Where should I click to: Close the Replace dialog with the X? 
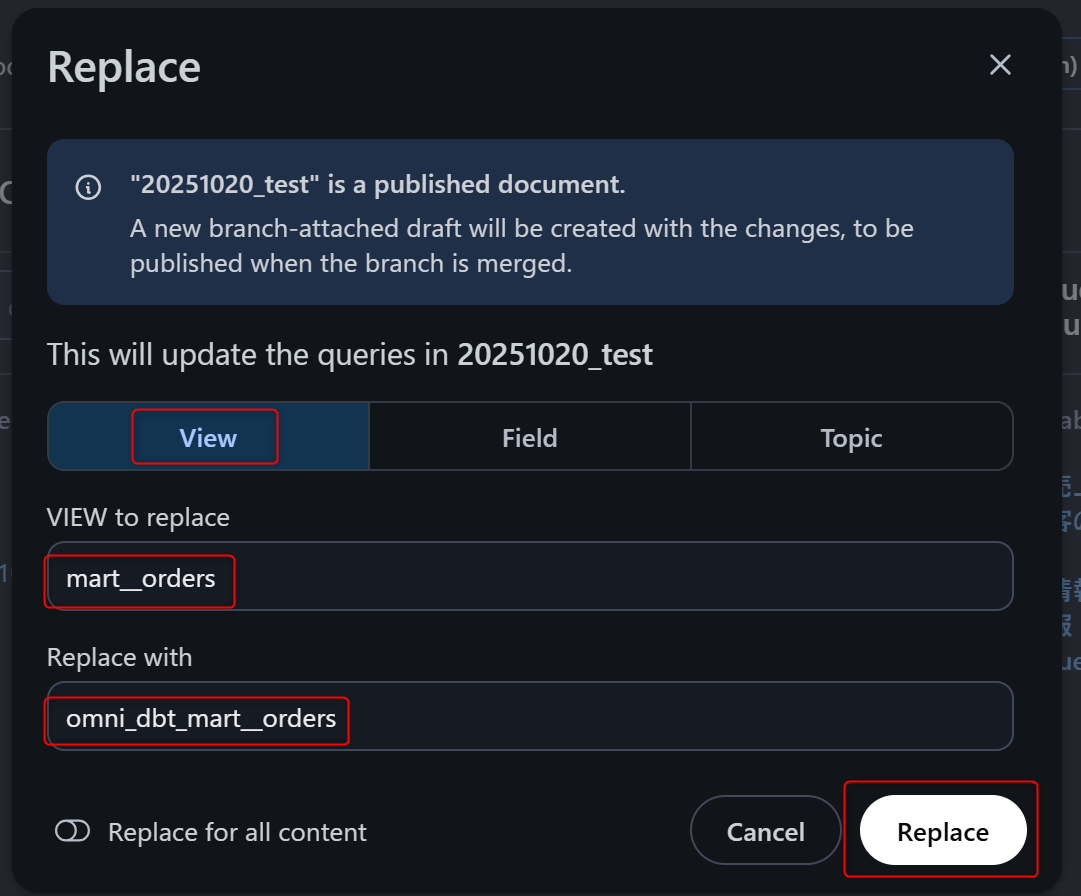click(x=1000, y=66)
